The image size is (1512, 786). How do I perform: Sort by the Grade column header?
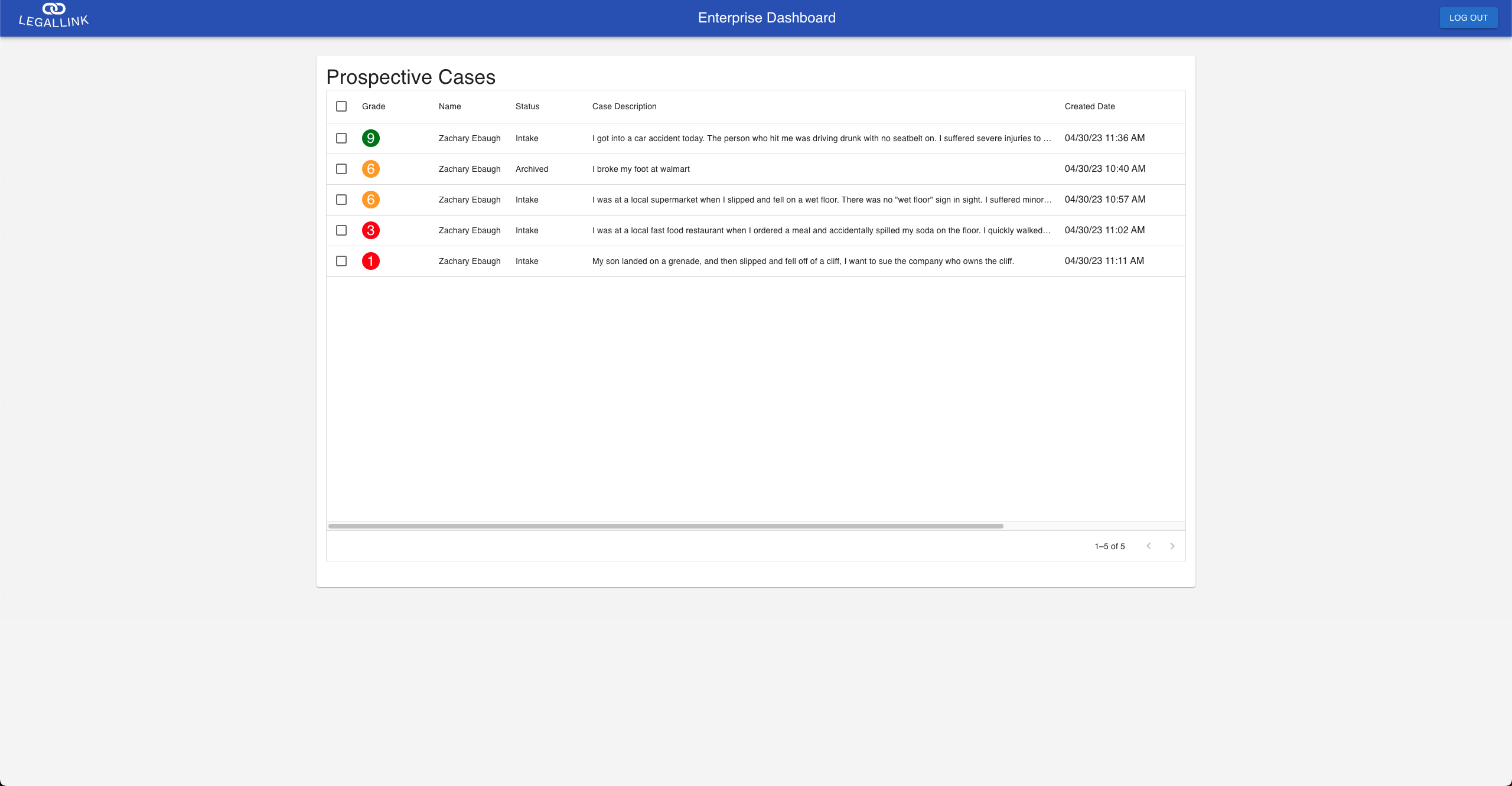pyautogui.click(x=373, y=106)
